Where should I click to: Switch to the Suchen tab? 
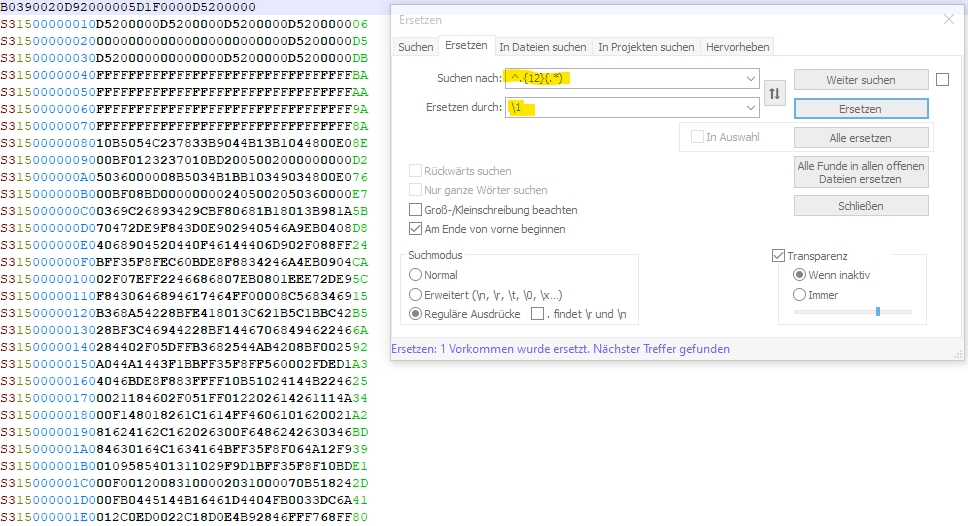pyautogui.click(x=416, y=47)
